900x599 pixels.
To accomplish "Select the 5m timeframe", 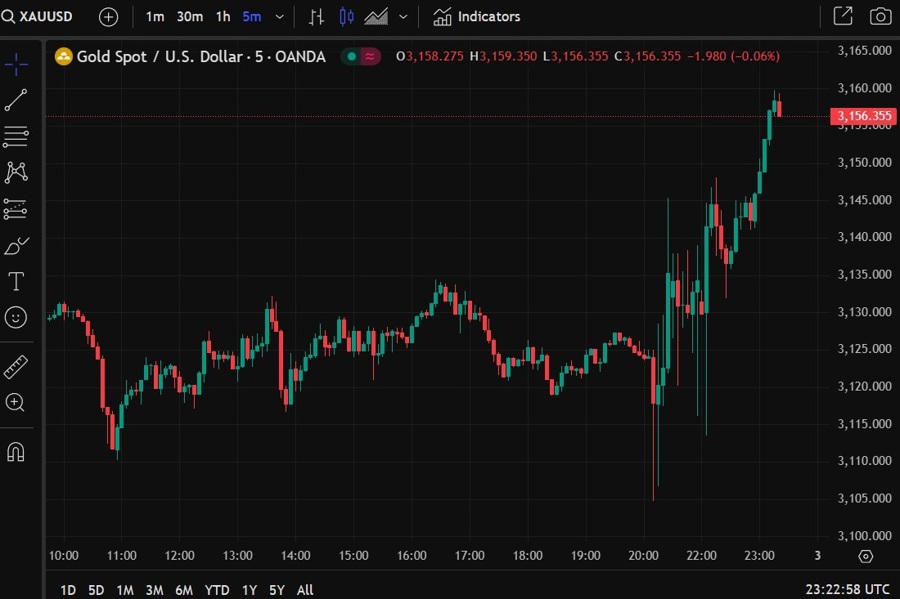I will point(251,17).
